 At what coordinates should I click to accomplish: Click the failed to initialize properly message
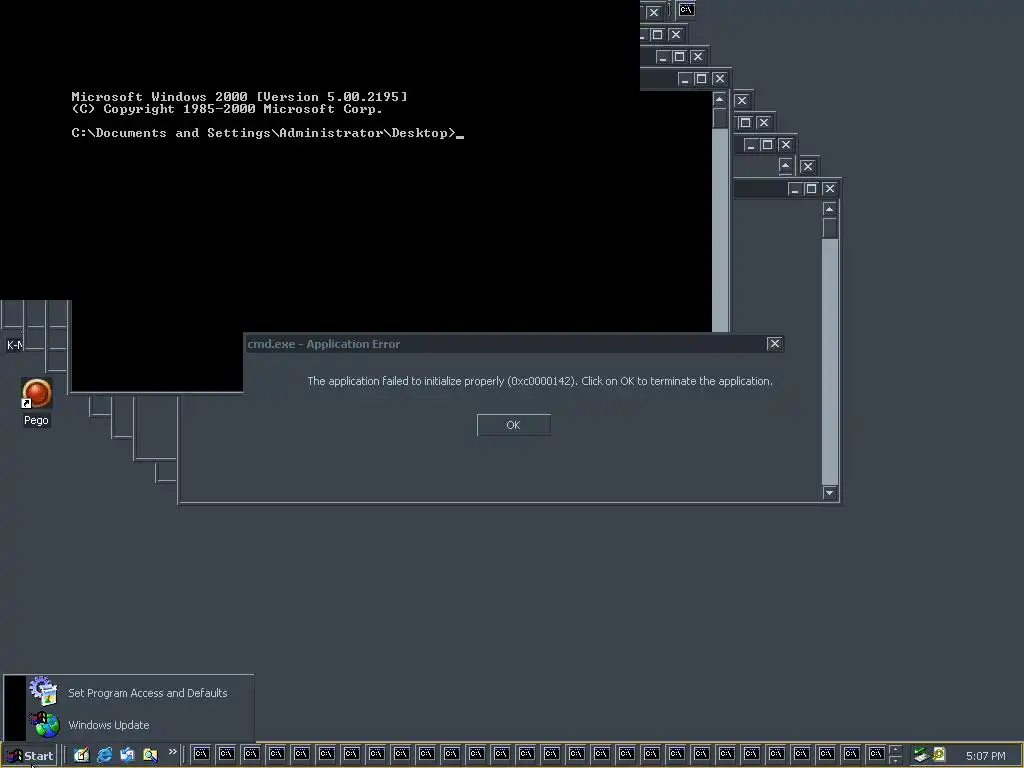tap(540, 381)
